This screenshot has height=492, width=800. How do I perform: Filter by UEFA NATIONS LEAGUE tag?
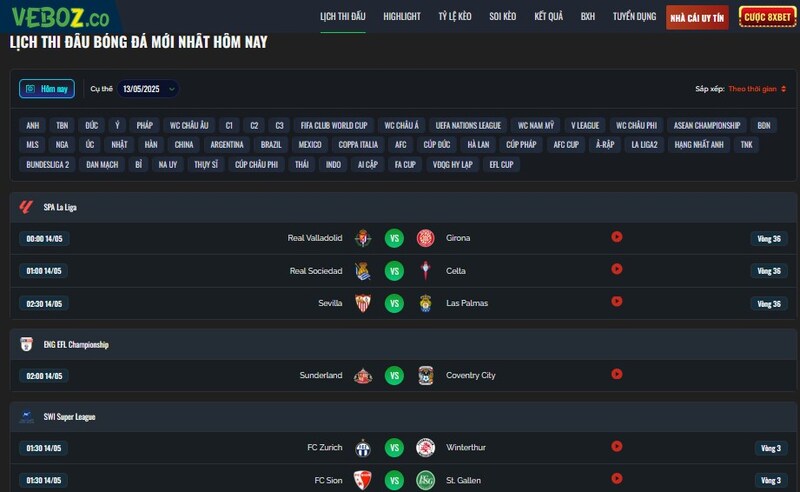(x=468, y=126)
